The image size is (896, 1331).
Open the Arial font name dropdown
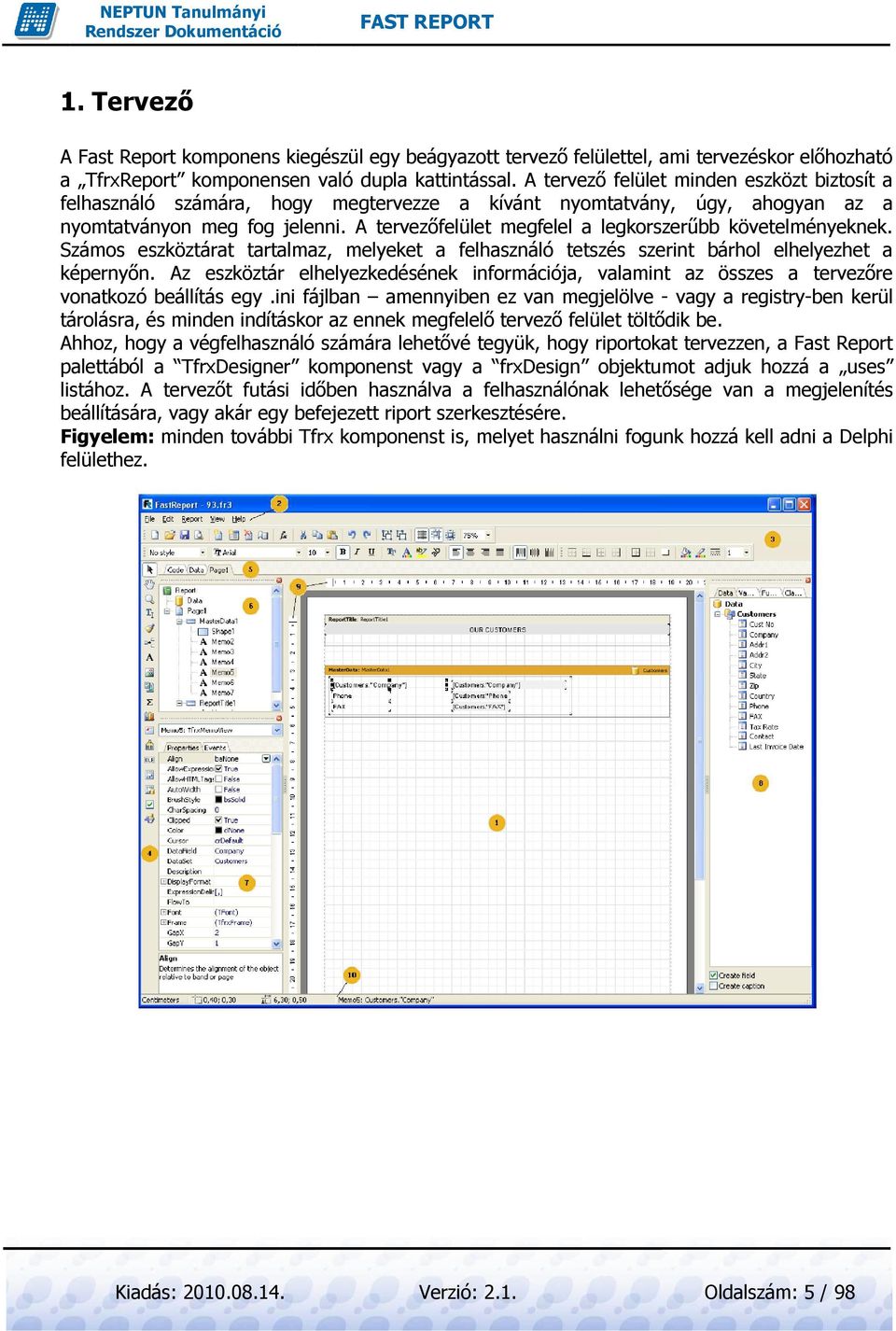tap(299, 553)
